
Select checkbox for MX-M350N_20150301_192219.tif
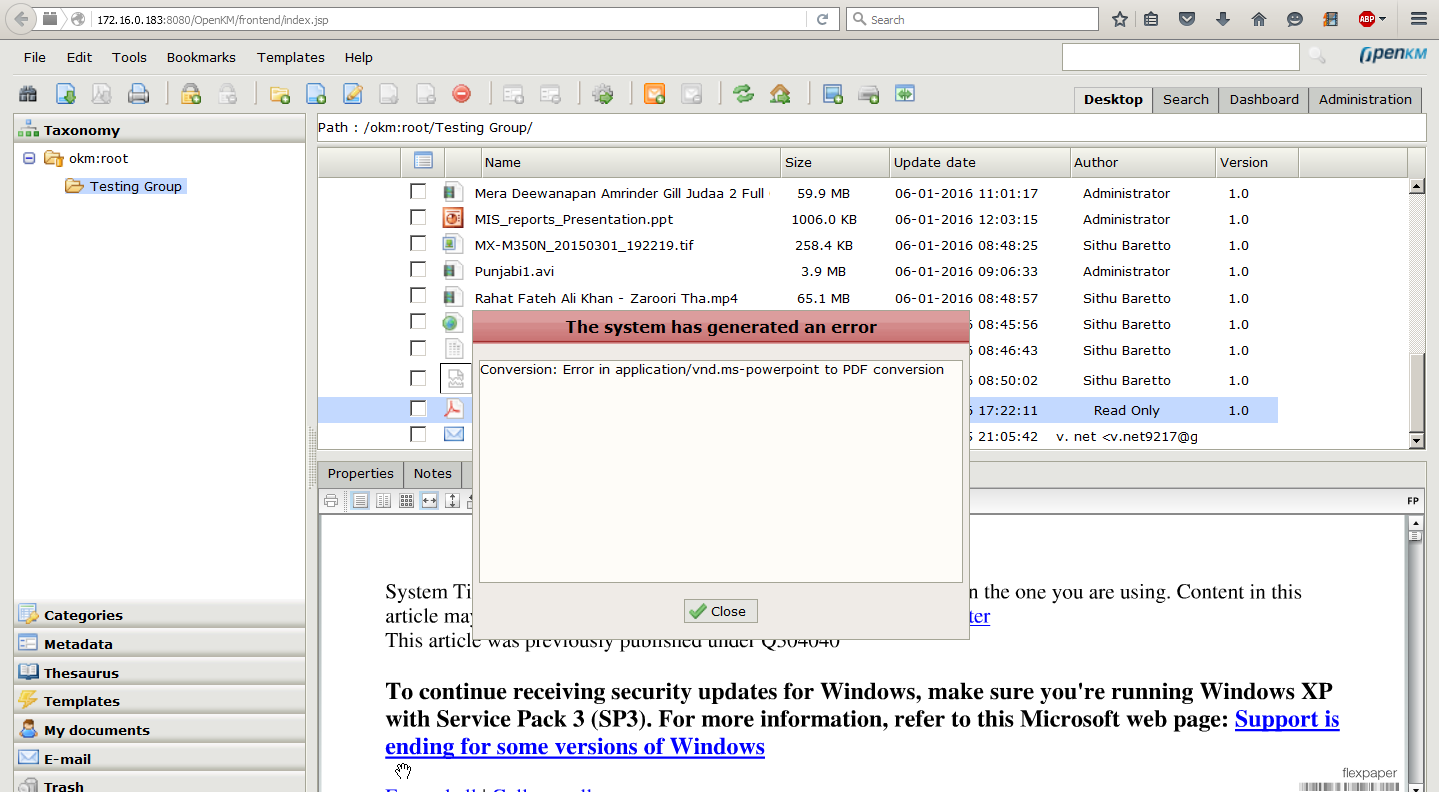click(x=418, y=244)
